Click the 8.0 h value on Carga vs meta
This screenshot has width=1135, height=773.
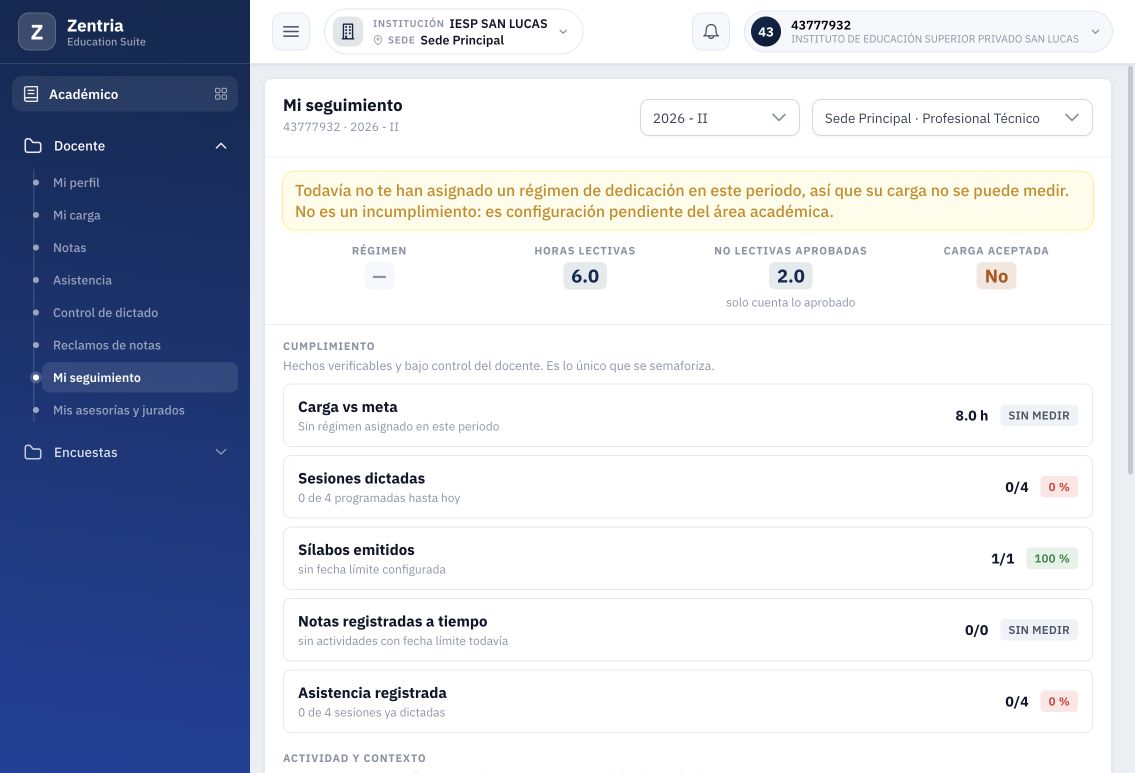click(x=971, y=415)
